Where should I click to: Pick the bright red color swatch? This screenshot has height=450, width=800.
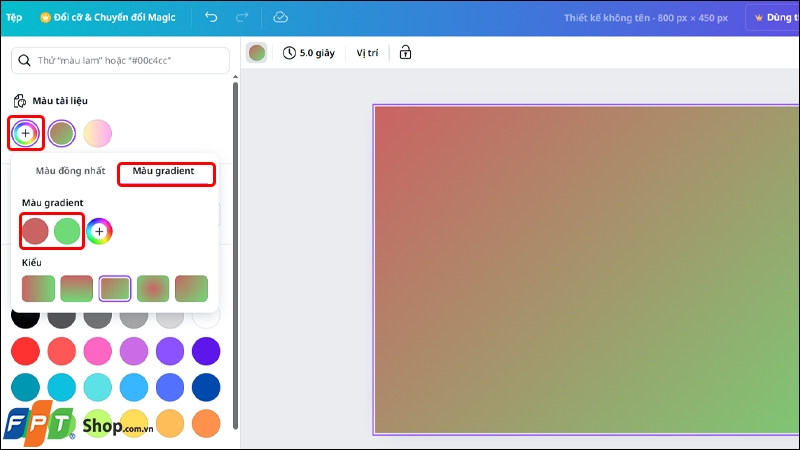26,351
